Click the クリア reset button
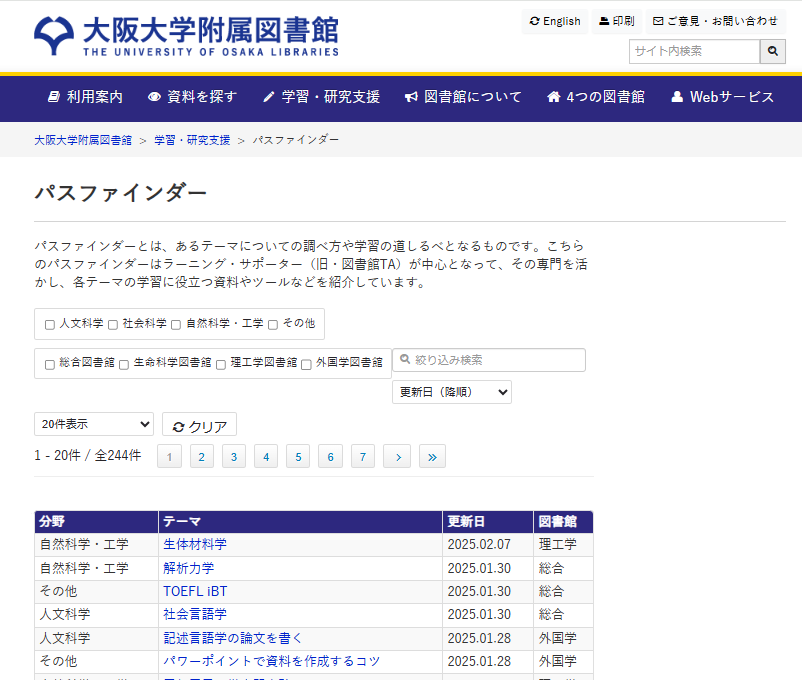802x680 pixels. pyautogui.click(x=199, y=426)
